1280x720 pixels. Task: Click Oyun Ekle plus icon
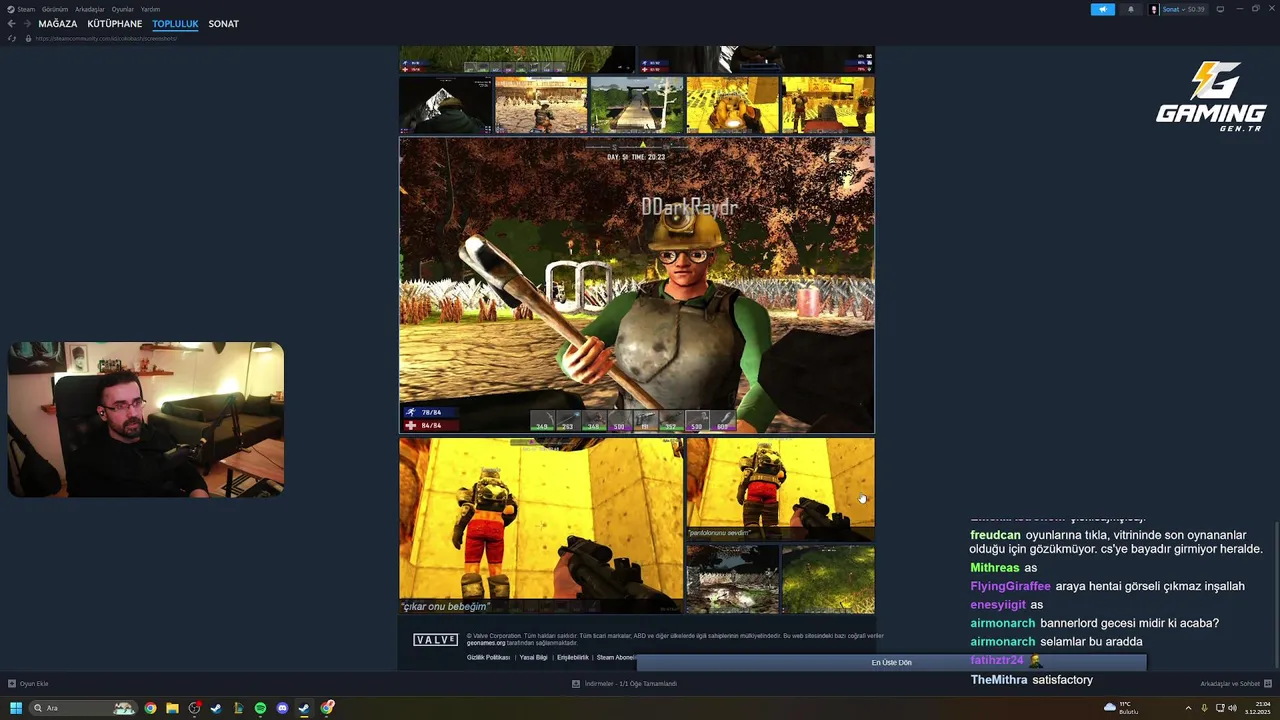[12, 684]
